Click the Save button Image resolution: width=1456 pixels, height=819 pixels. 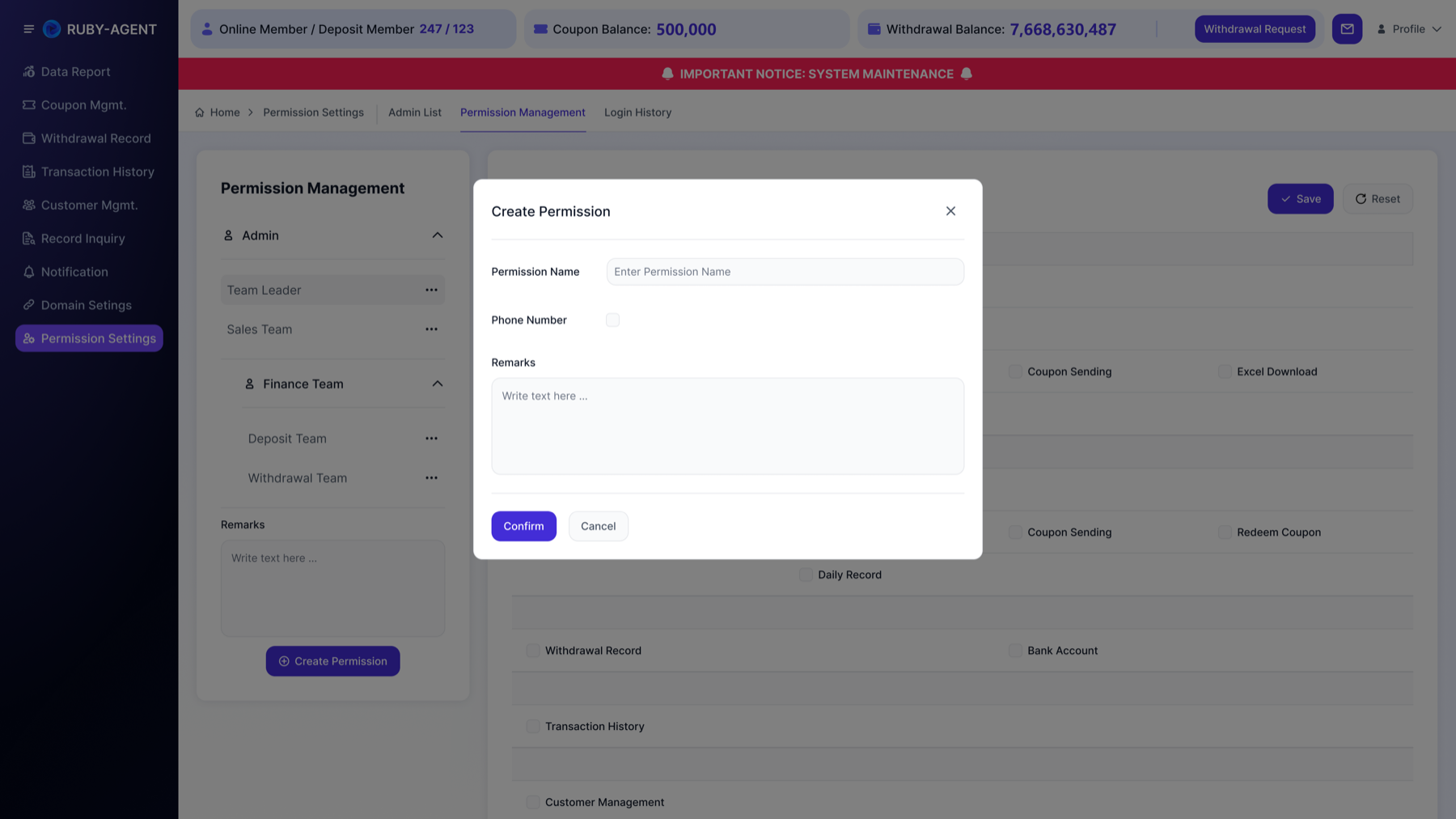pos(1300,199)
